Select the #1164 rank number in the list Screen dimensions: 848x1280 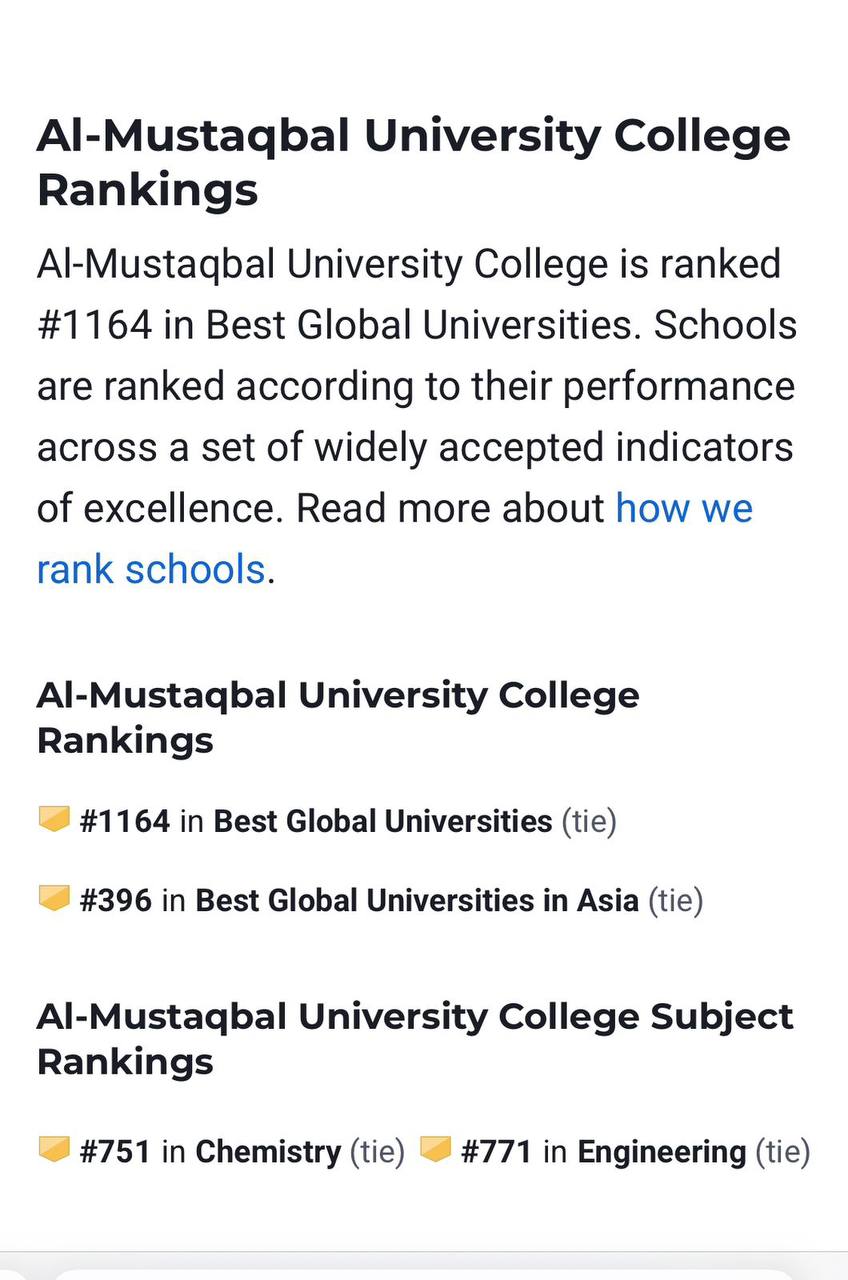coord(125,821)
